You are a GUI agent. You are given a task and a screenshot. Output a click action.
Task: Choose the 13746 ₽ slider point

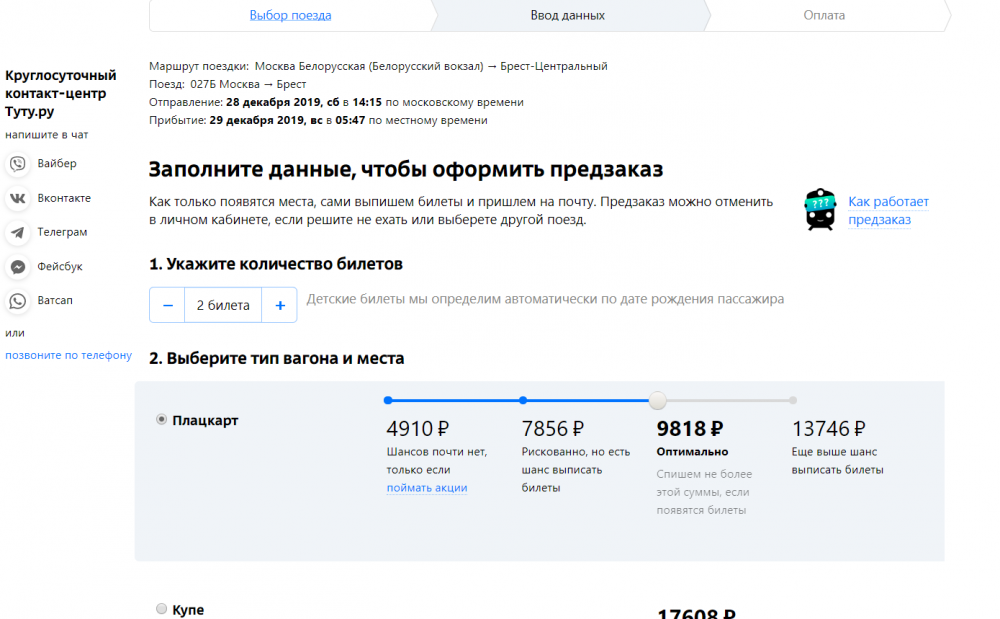click(x=792, y=401)
